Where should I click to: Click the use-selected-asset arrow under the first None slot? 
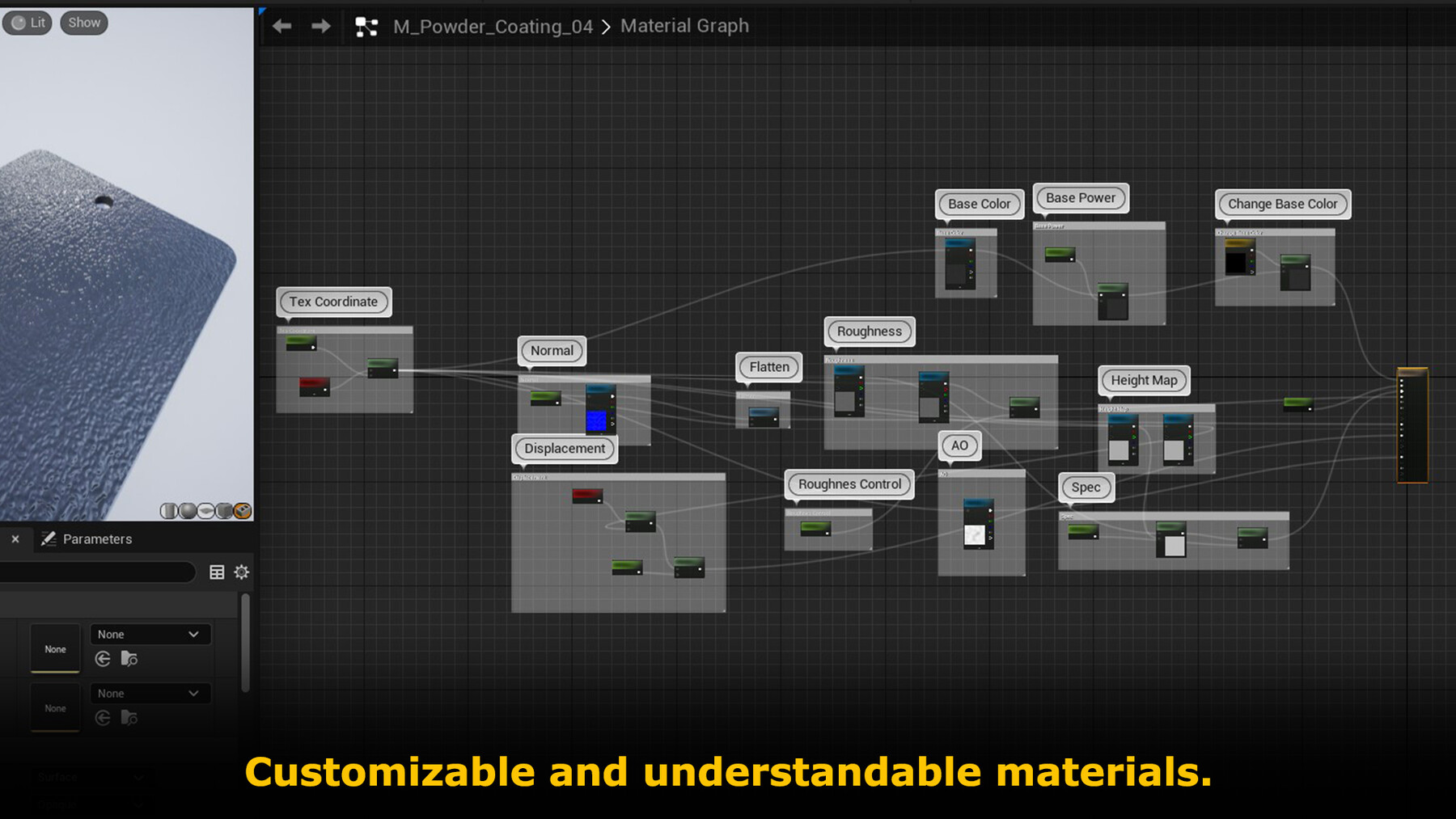point(102,659)
